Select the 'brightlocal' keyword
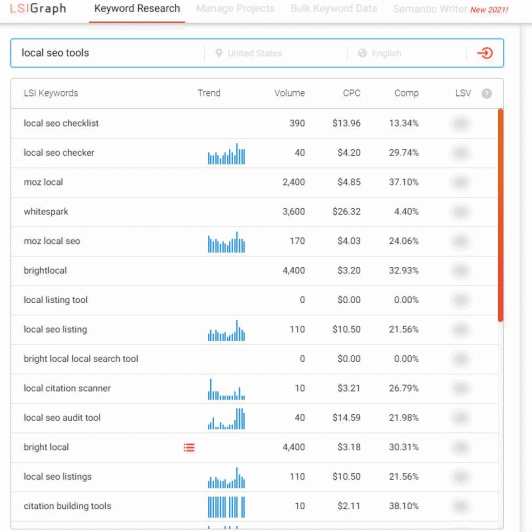 (45, 270)
